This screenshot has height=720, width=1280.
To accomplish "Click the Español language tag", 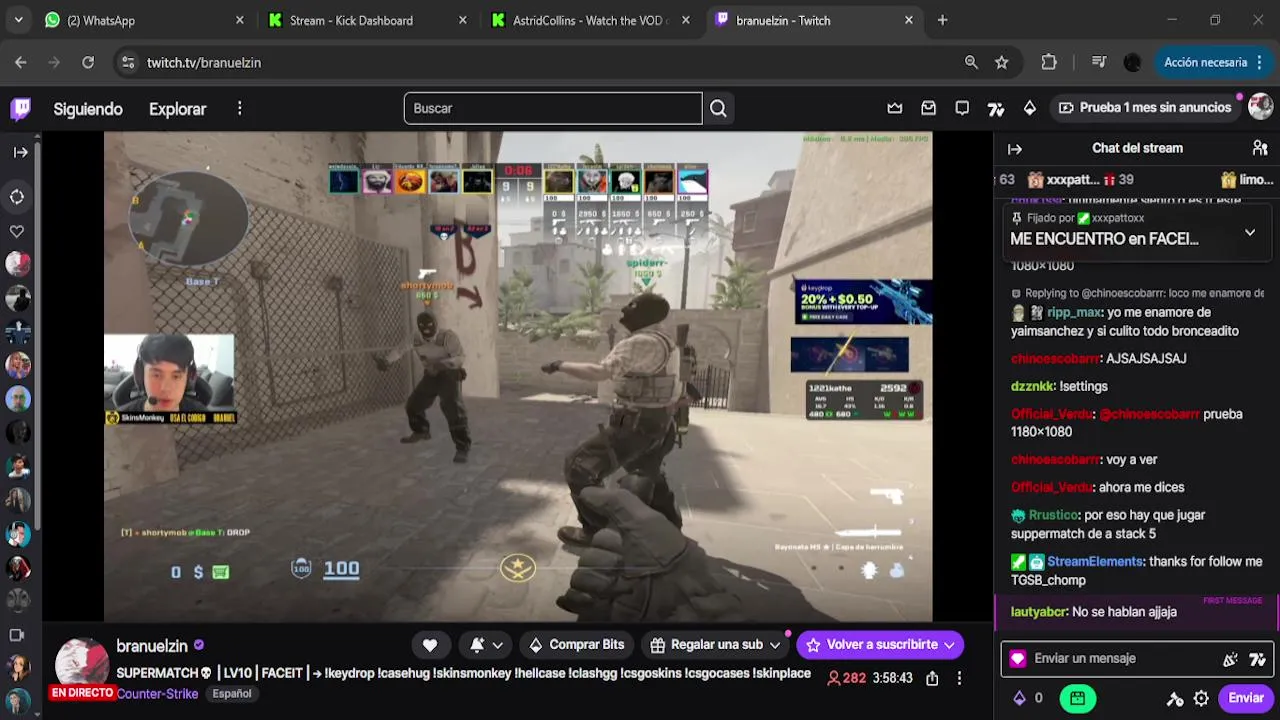I will [x=231, y=694].
